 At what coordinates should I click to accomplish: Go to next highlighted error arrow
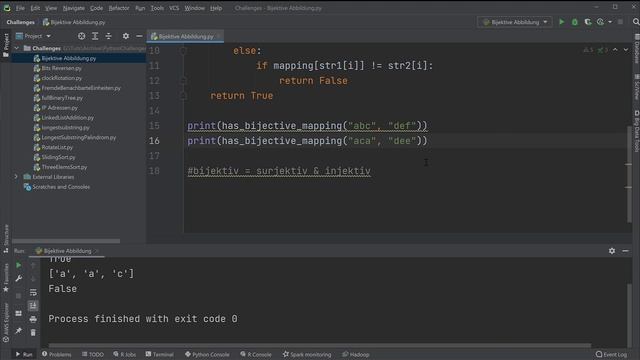(x=626, y=50)
